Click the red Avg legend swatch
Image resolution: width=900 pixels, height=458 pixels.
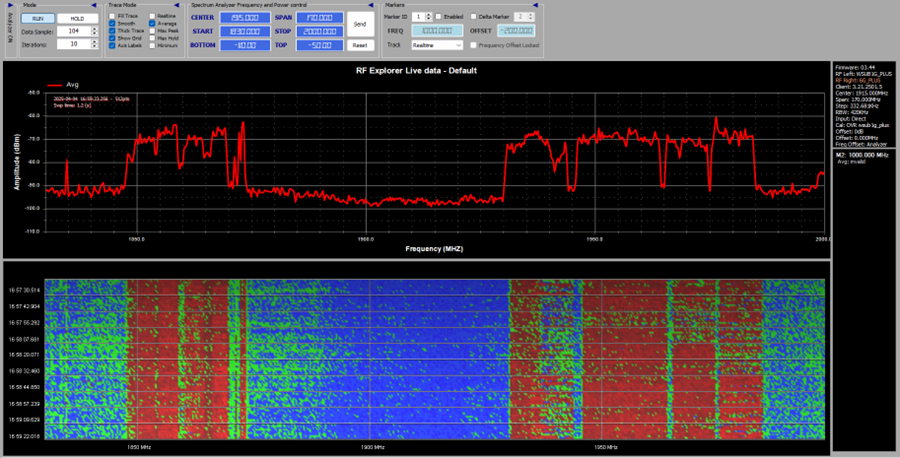(x=53, y=85)
